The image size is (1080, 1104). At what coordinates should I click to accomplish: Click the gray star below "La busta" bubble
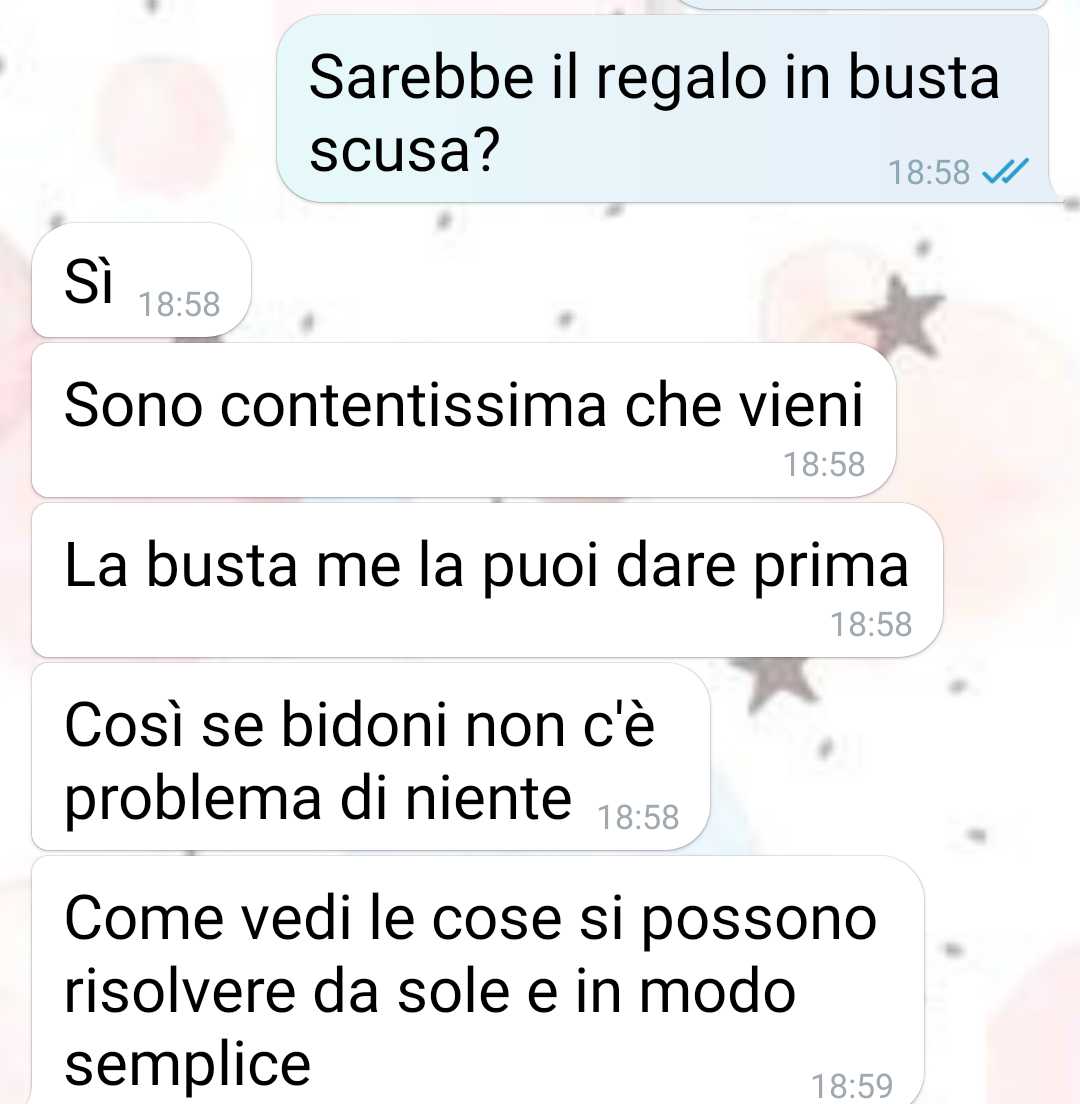pyautogui.click(x=779, y=681)
